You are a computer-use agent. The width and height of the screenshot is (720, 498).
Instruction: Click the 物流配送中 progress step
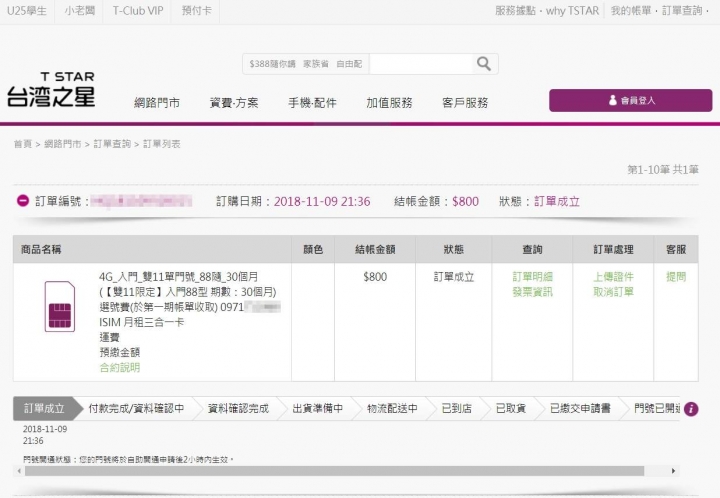point(392,408)
